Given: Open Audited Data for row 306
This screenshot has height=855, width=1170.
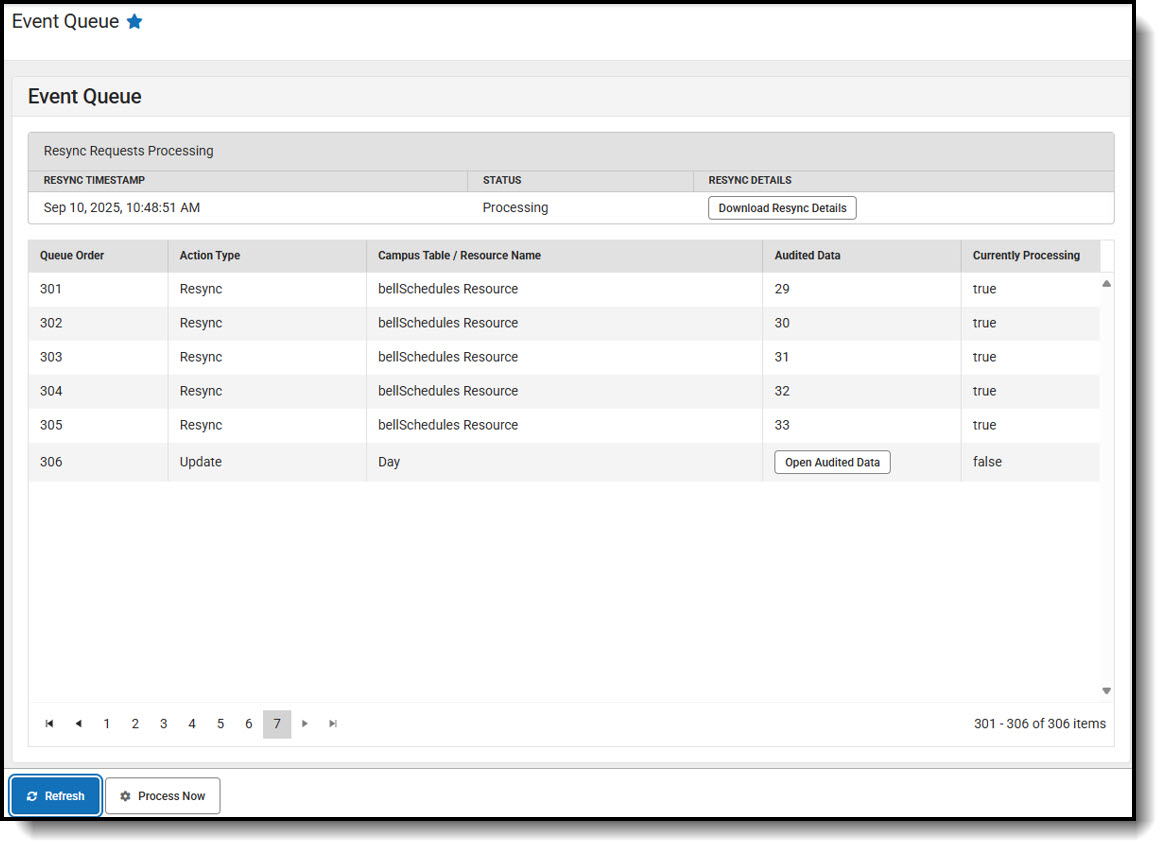Looking at the screenshot, I should 832,463.
